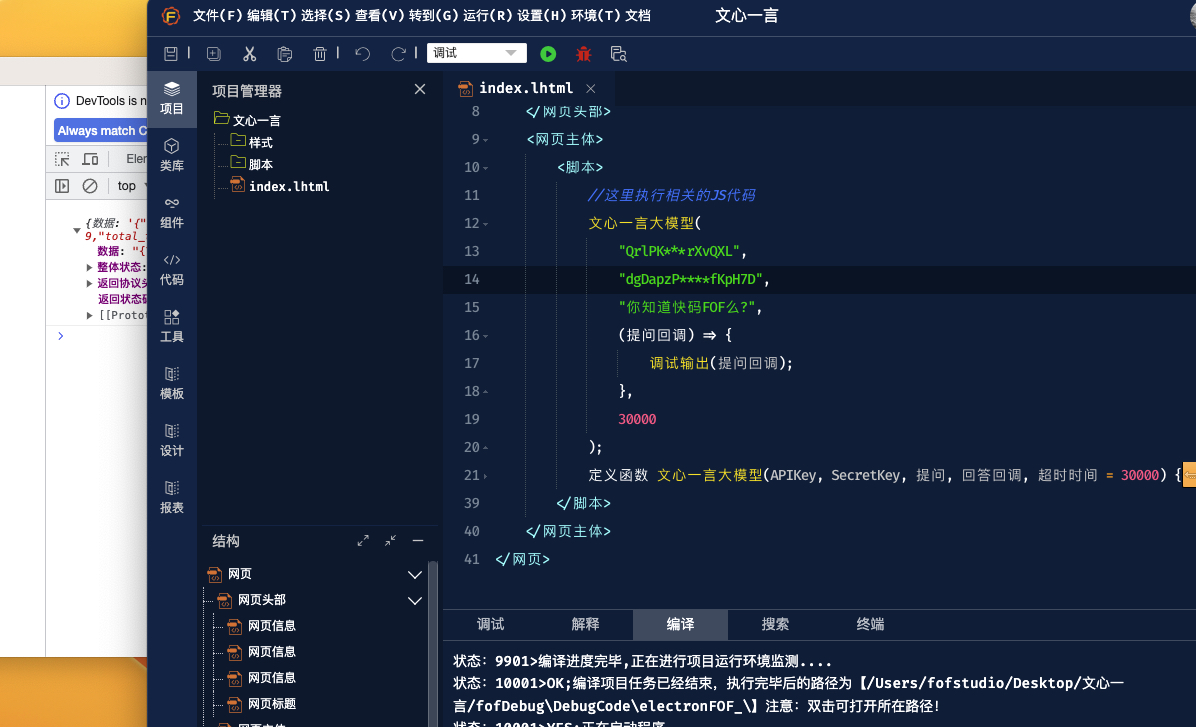Open the 类库 sidebar panel

(x=172, y=155)
